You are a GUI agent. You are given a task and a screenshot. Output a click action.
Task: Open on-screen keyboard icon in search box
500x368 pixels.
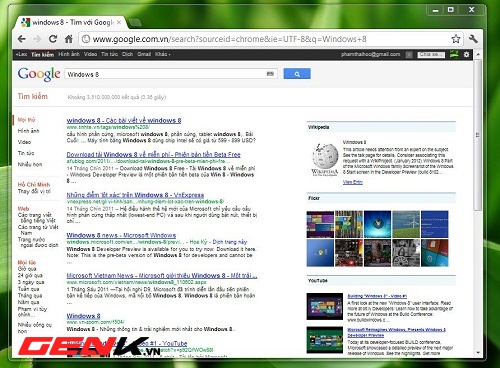click(270, 74)
